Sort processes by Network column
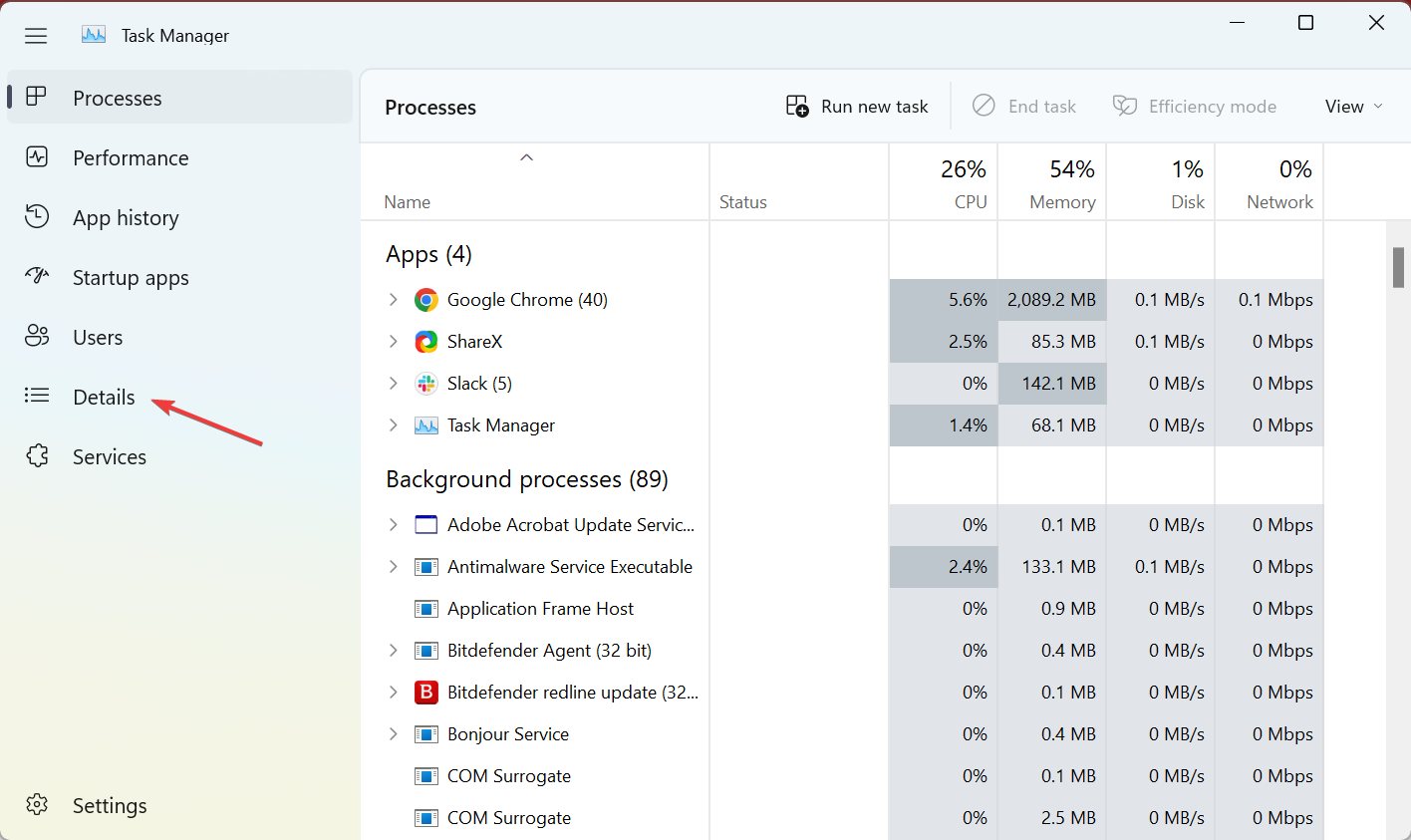 [1269, 181]
